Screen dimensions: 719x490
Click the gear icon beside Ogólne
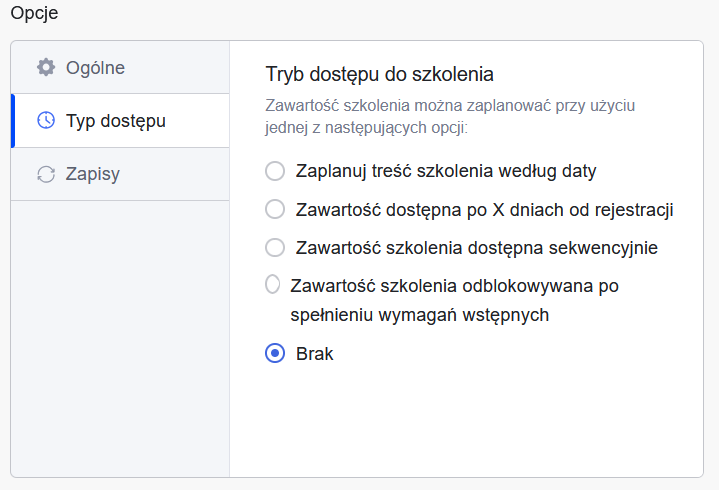[x=45, y=68]
